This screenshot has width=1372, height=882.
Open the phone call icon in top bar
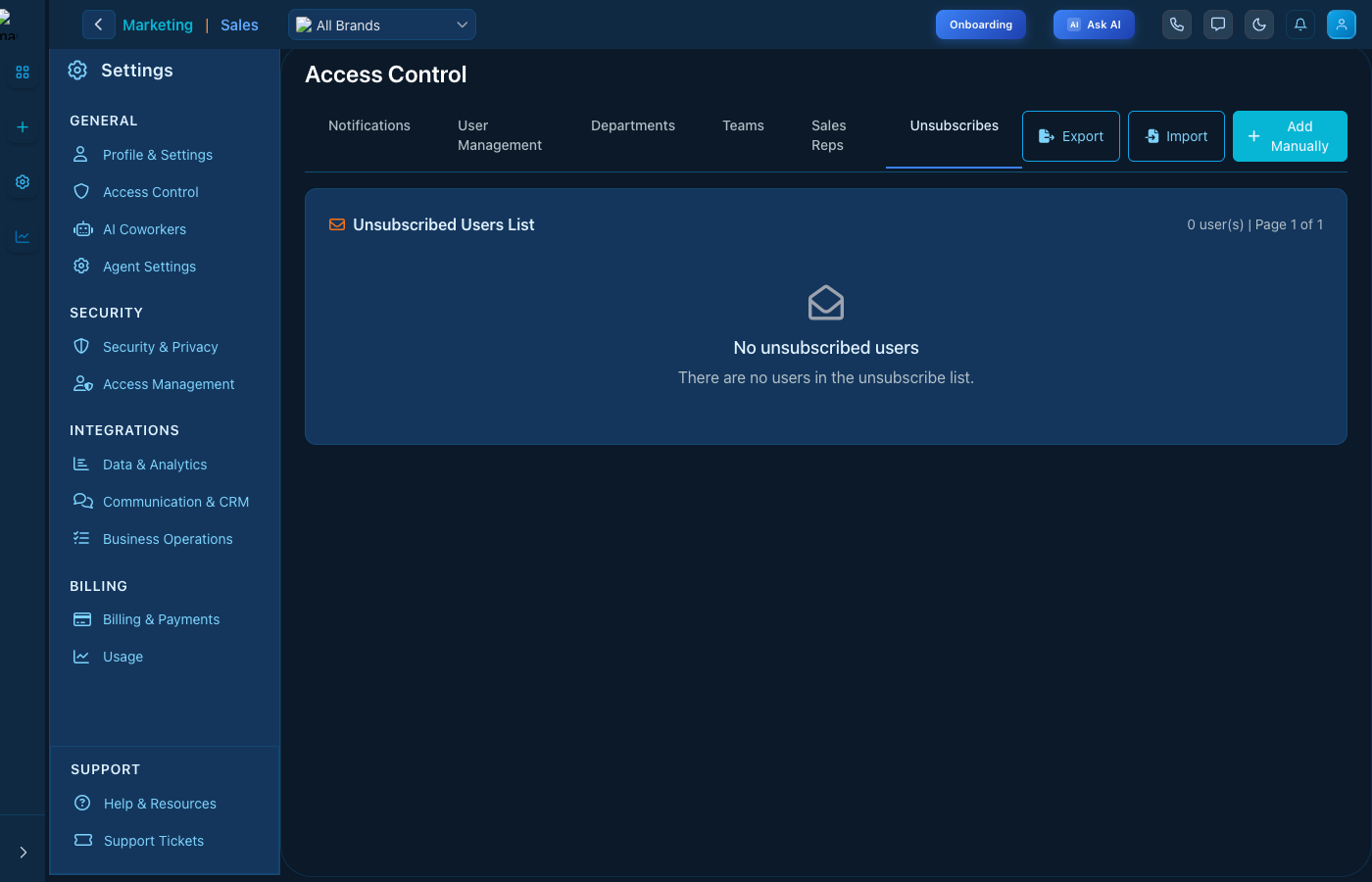1177,24
